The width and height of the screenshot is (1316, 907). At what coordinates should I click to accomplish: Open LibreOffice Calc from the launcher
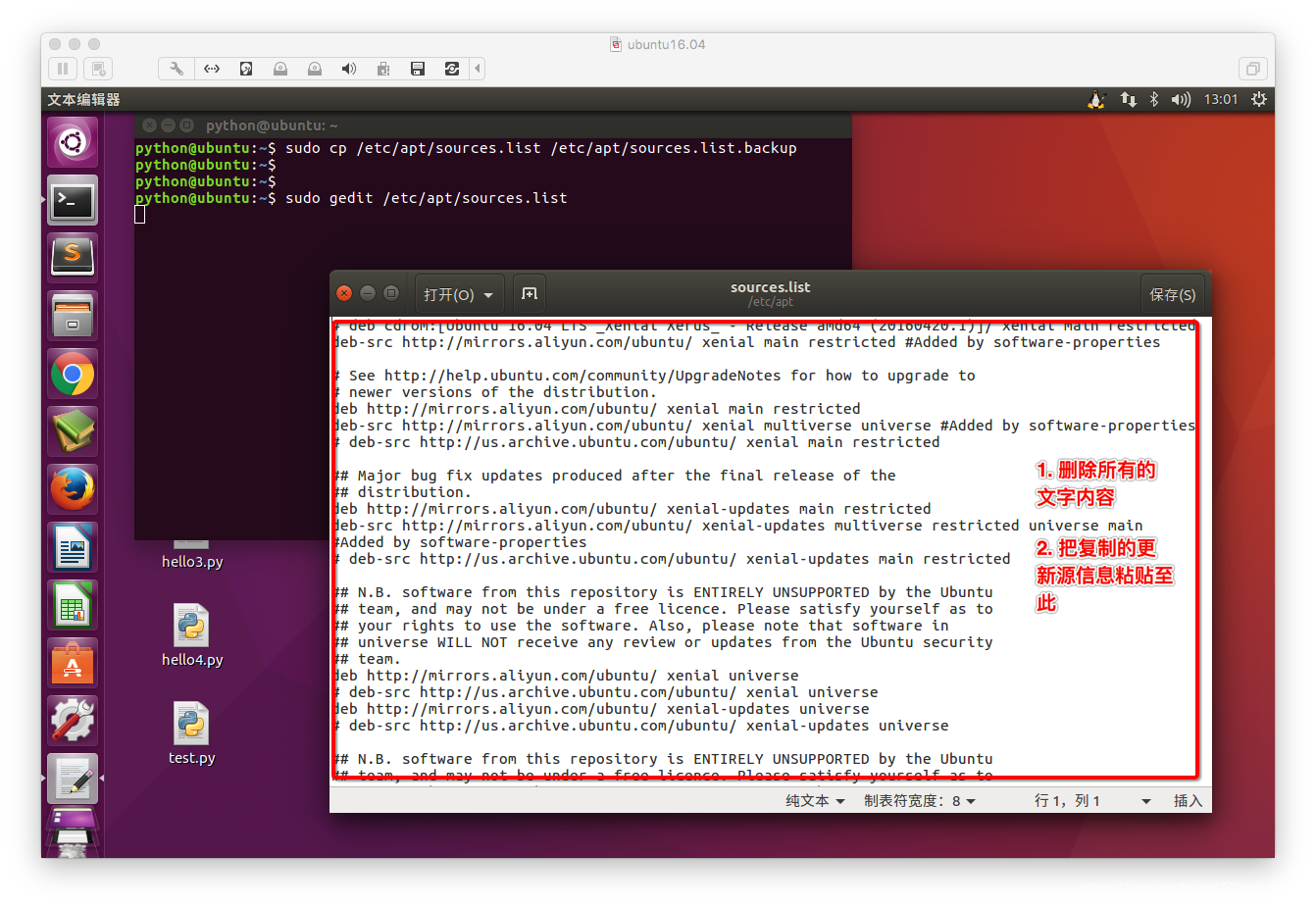coord(73,605)
